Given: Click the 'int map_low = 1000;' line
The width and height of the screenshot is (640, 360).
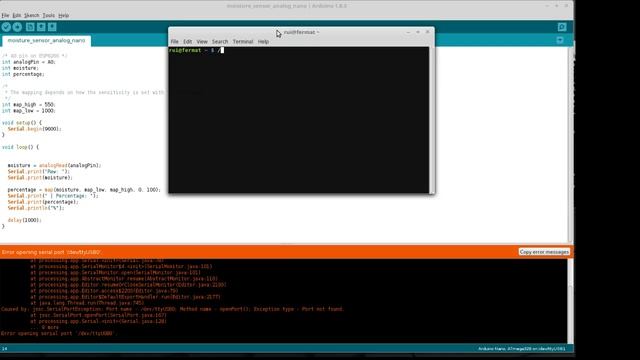Looking at the screenshot, I should [x=28, y=111].
